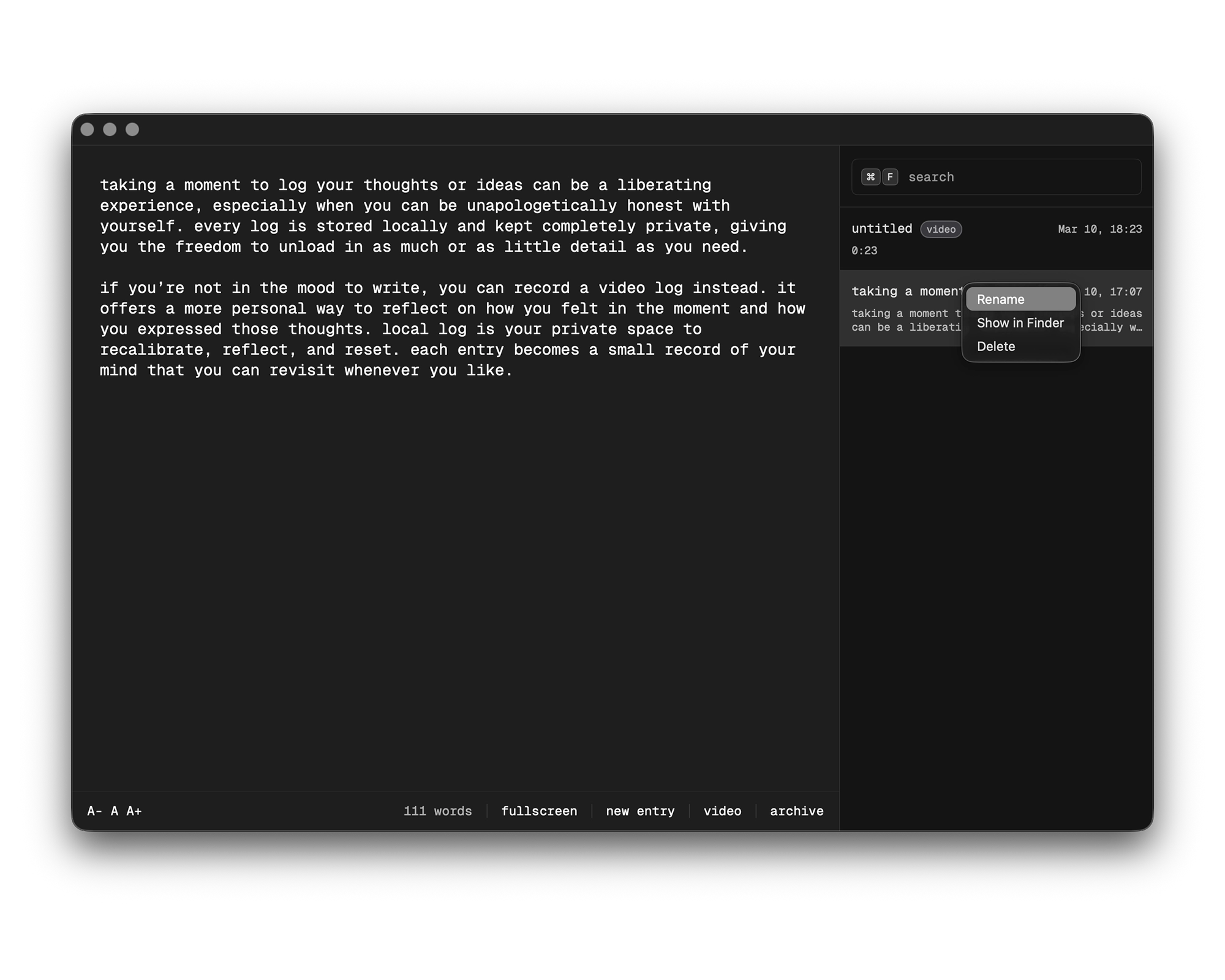Reset text size with the middle A
The width and height of the screenshot is (1225, 980).
[x=114, y=810]
